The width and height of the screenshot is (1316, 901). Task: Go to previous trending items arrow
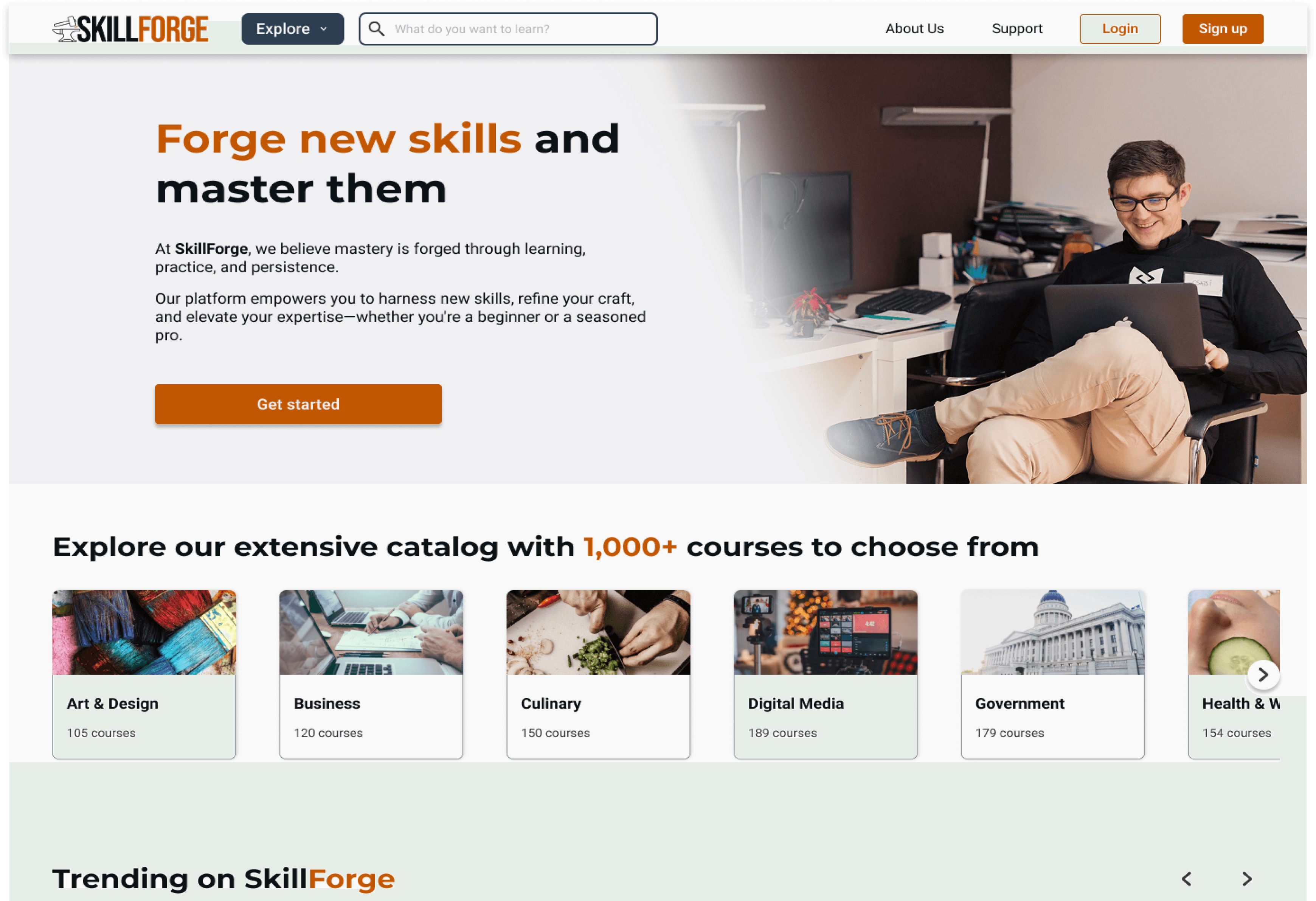[1187, 878]
